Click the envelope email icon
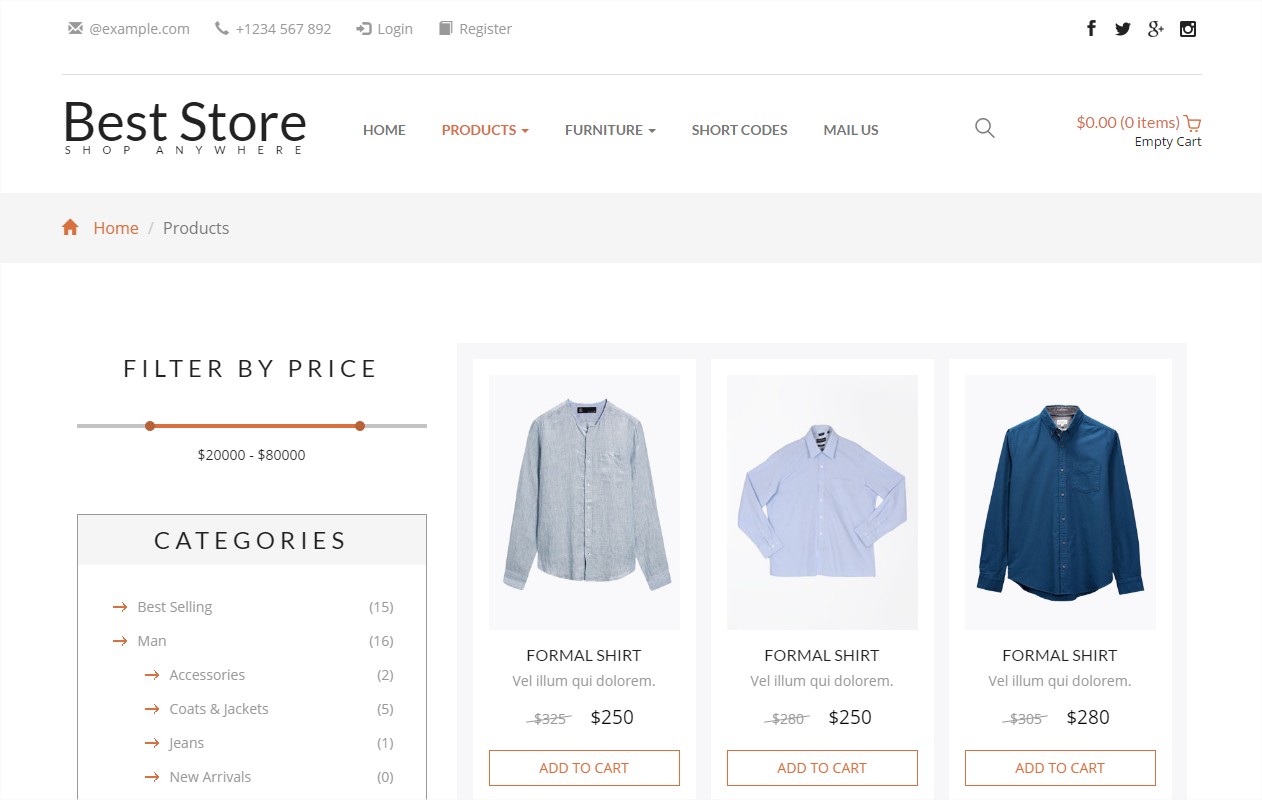This screenshot has height=800, width=1262. [x=75, y=28]
